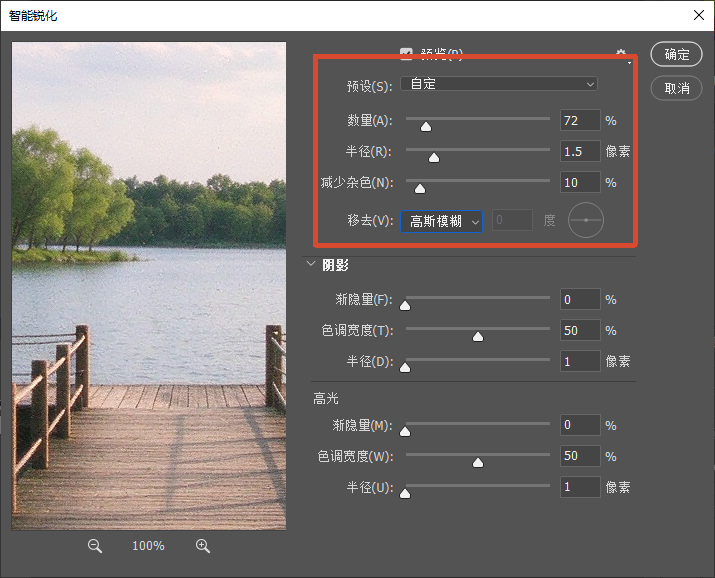The image size is (715, 578).
Task: Adjust the highlight 半径(U) slider handle
Action: [405, 494]
